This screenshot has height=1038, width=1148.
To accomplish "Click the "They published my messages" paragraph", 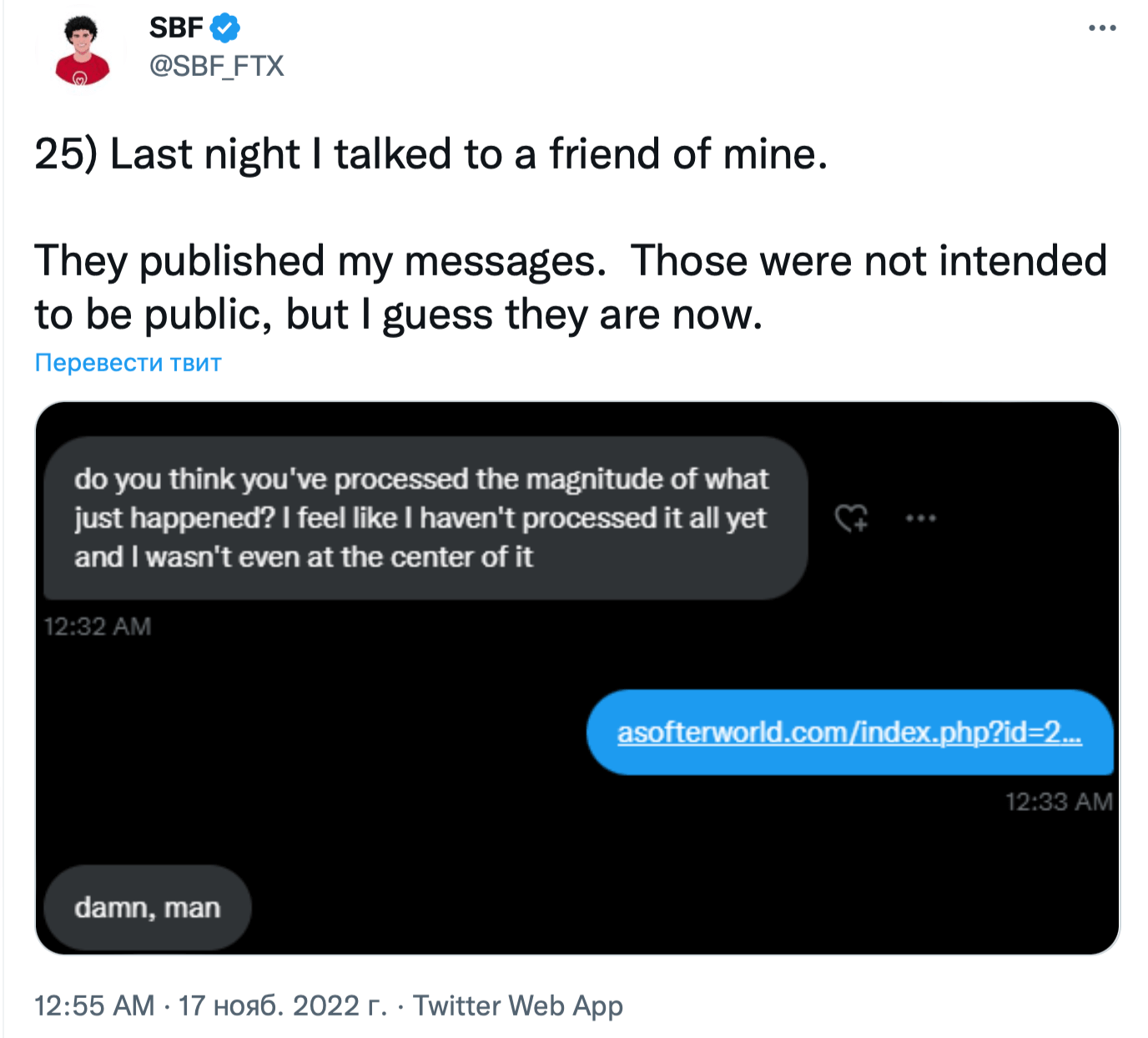I will [570, 261].
